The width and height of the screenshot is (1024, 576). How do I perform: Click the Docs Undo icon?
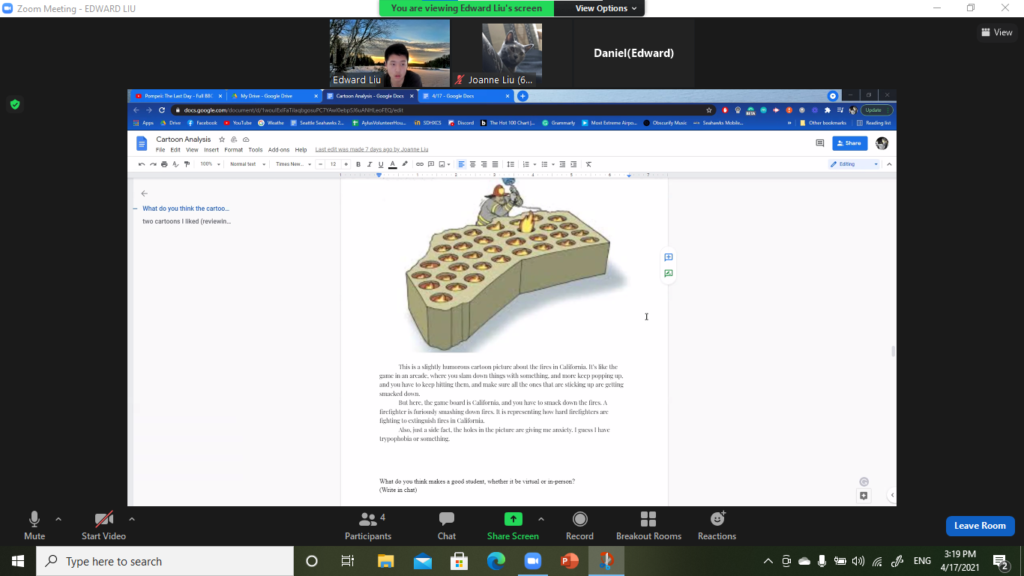(x=142, y=165)
